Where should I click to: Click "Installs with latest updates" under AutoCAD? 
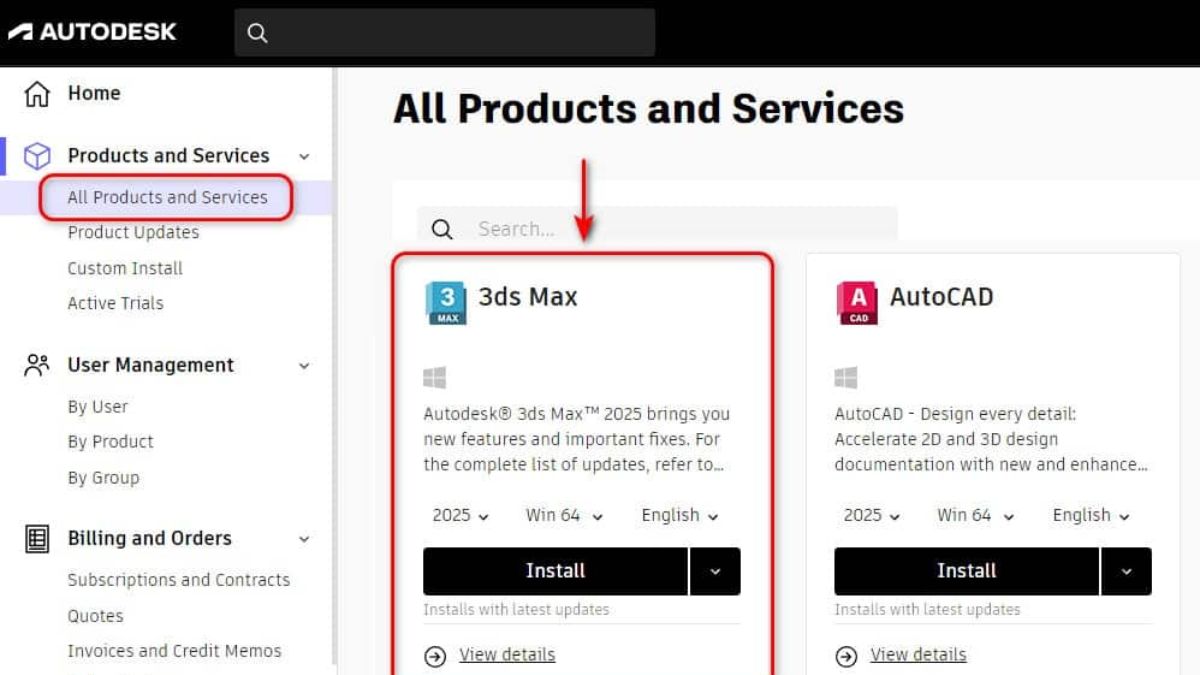(x=927, y=609)
